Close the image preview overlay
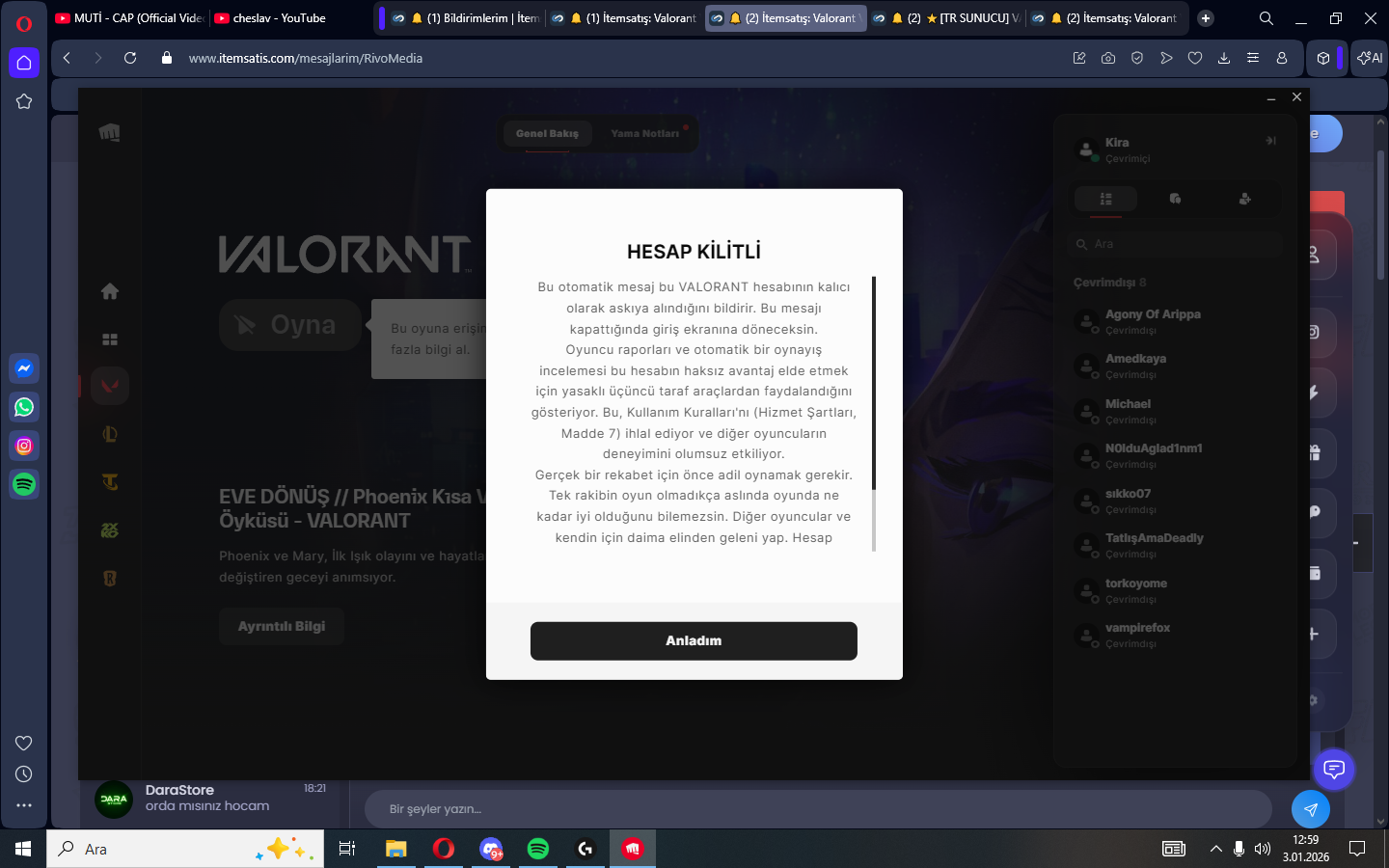Image resolution: width=1389 pixels, height=868 pixels. coord(1296,97)
